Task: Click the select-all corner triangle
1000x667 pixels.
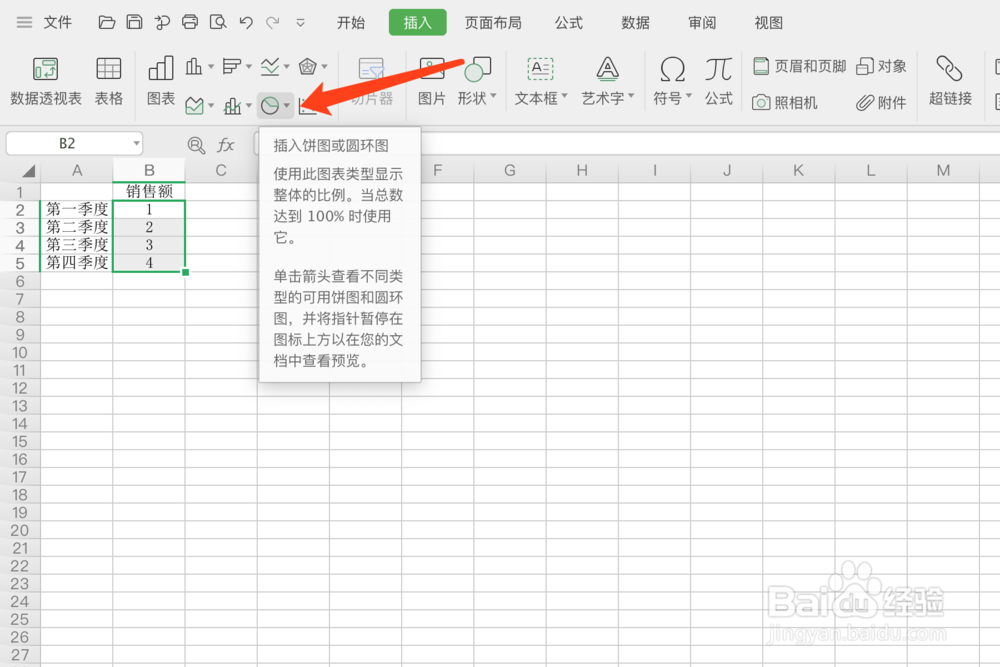Action: [x=27, y=171]
